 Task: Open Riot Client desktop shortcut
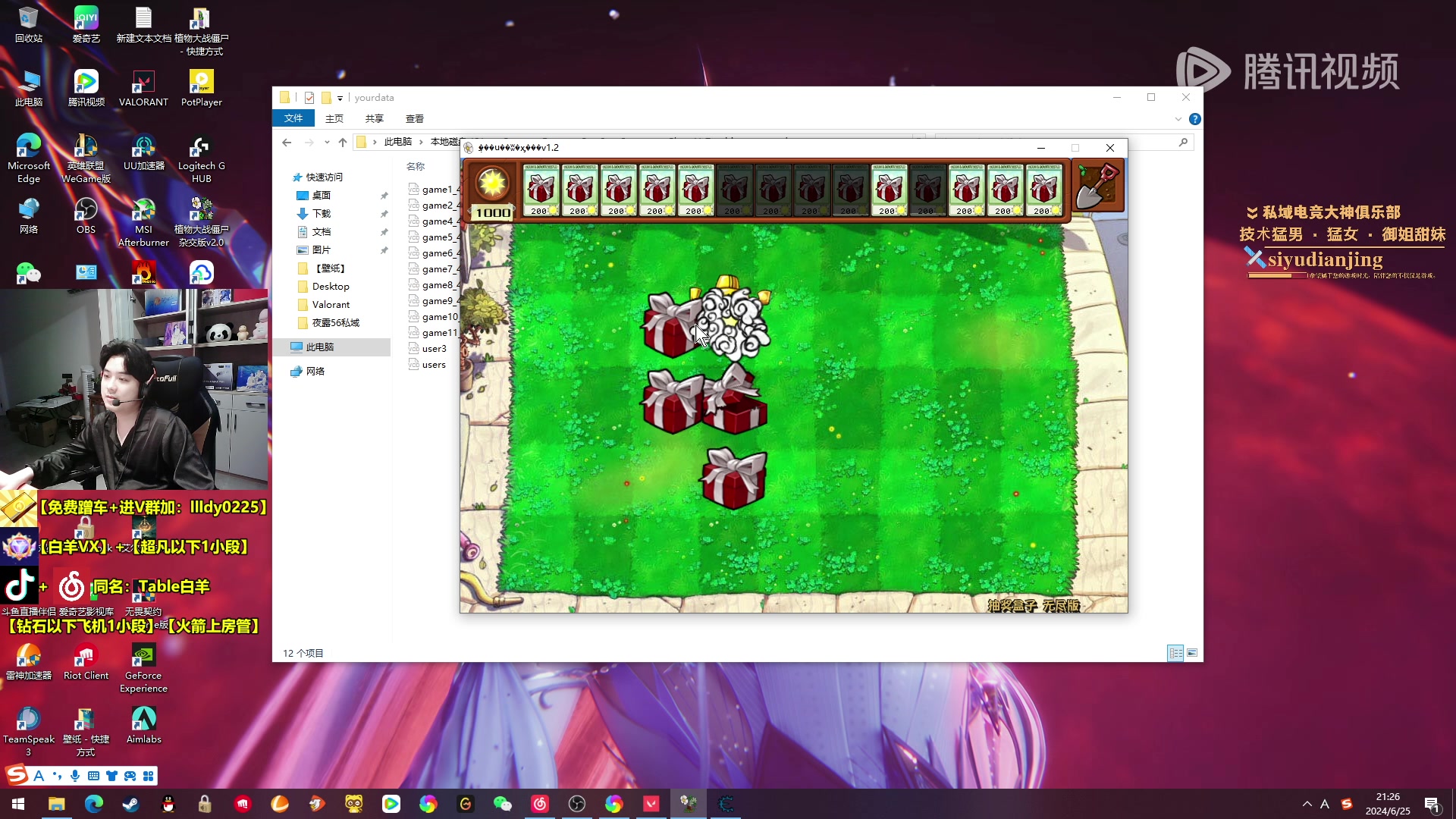tap(86, 662)
